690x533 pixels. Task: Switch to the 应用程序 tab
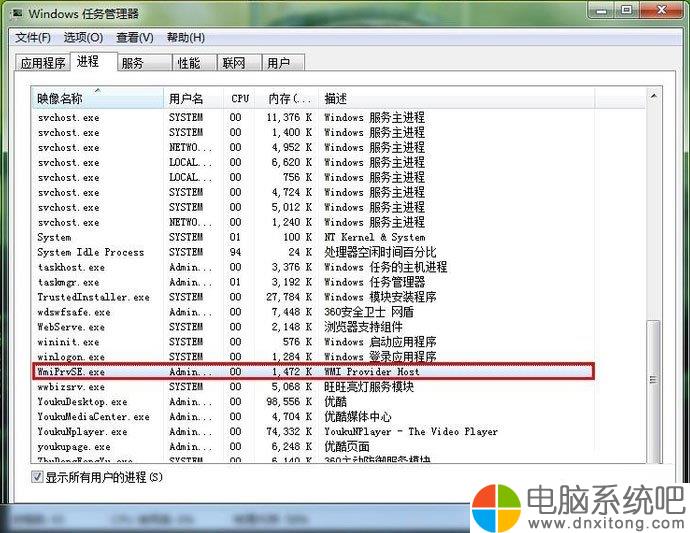tap(43, 63)
